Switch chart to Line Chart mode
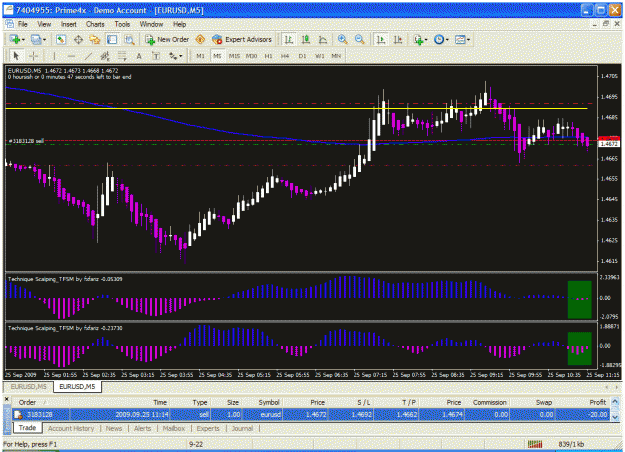Viewport: 625px width, 452px height. 323,39
